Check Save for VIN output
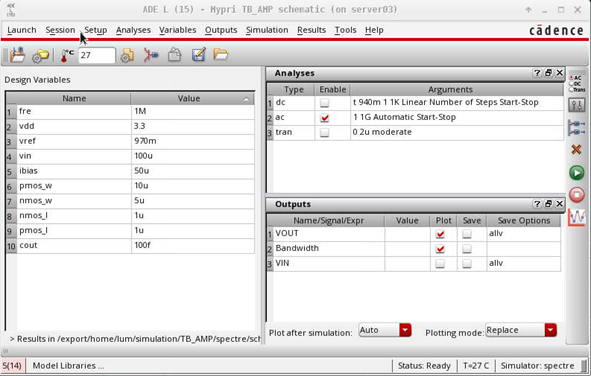591x376 pixels. (x=467, y=263)
